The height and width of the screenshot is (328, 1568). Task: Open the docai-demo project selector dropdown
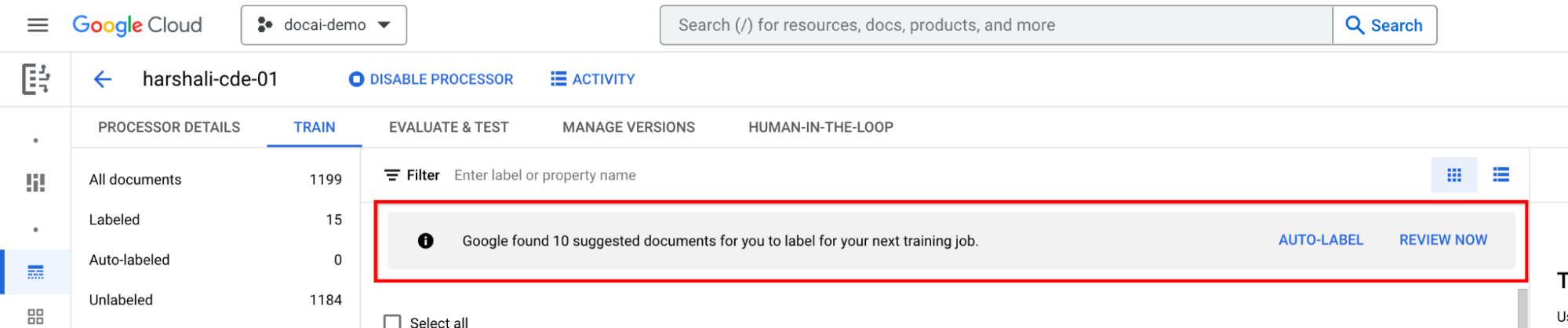pos(324,25)
